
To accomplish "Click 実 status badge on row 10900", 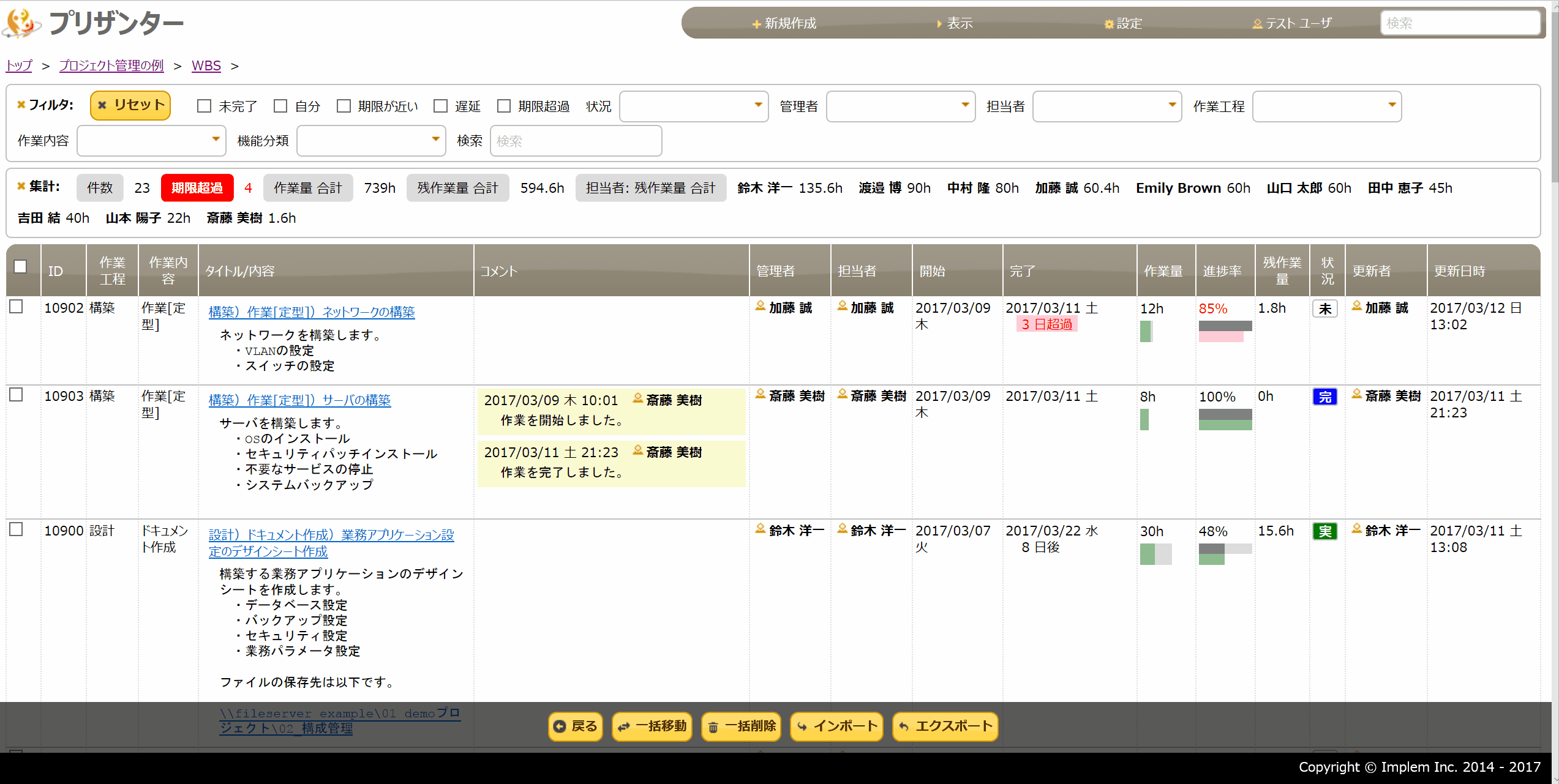I will 1325,532.
